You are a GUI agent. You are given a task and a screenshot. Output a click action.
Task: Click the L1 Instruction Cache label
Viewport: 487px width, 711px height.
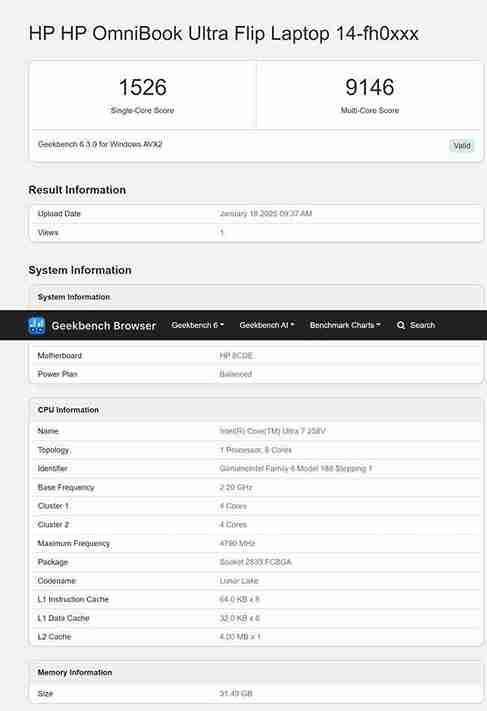pyautogui.click(x=73, y=599)
